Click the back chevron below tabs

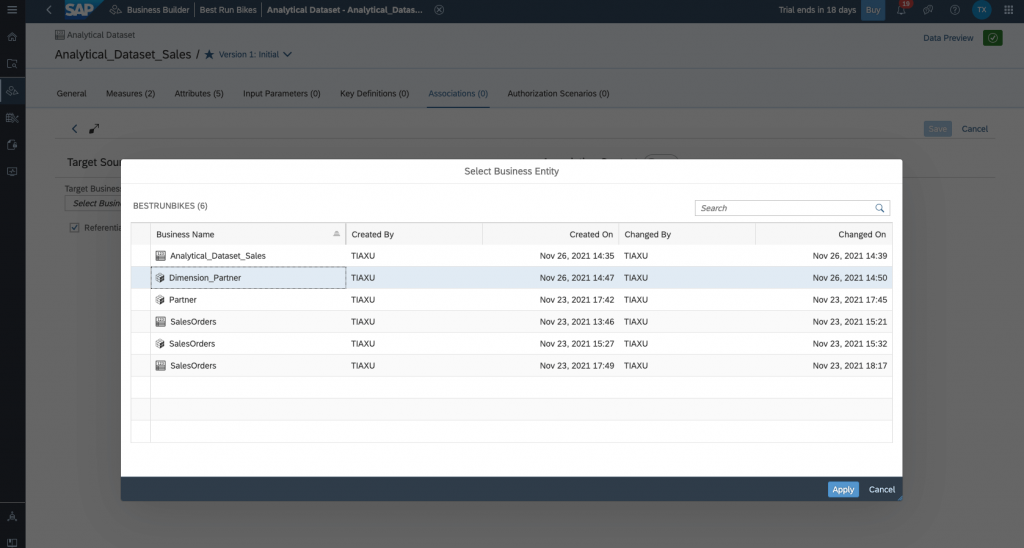point(74,129)
